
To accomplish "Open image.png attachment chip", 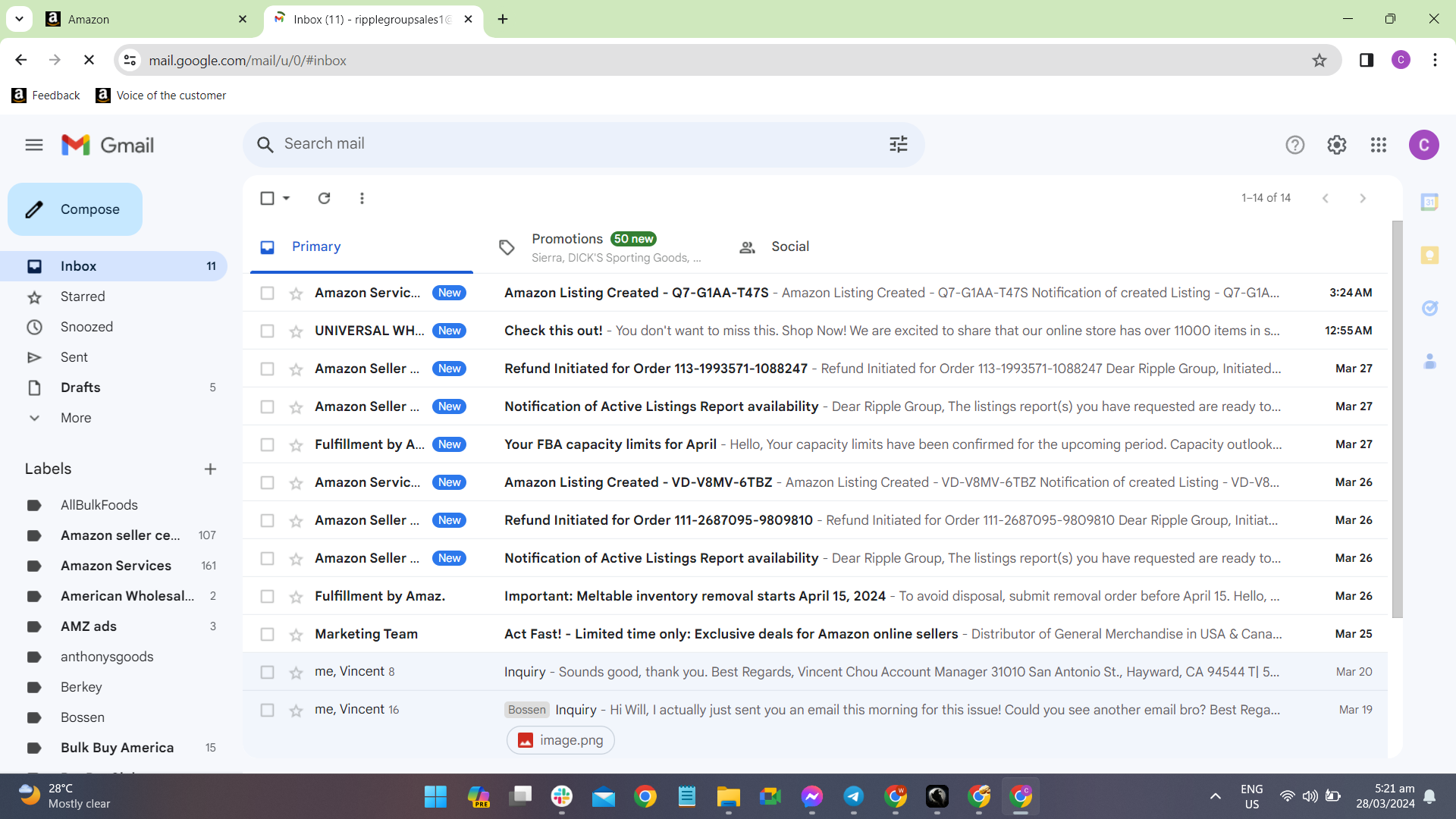I will 560,740.
